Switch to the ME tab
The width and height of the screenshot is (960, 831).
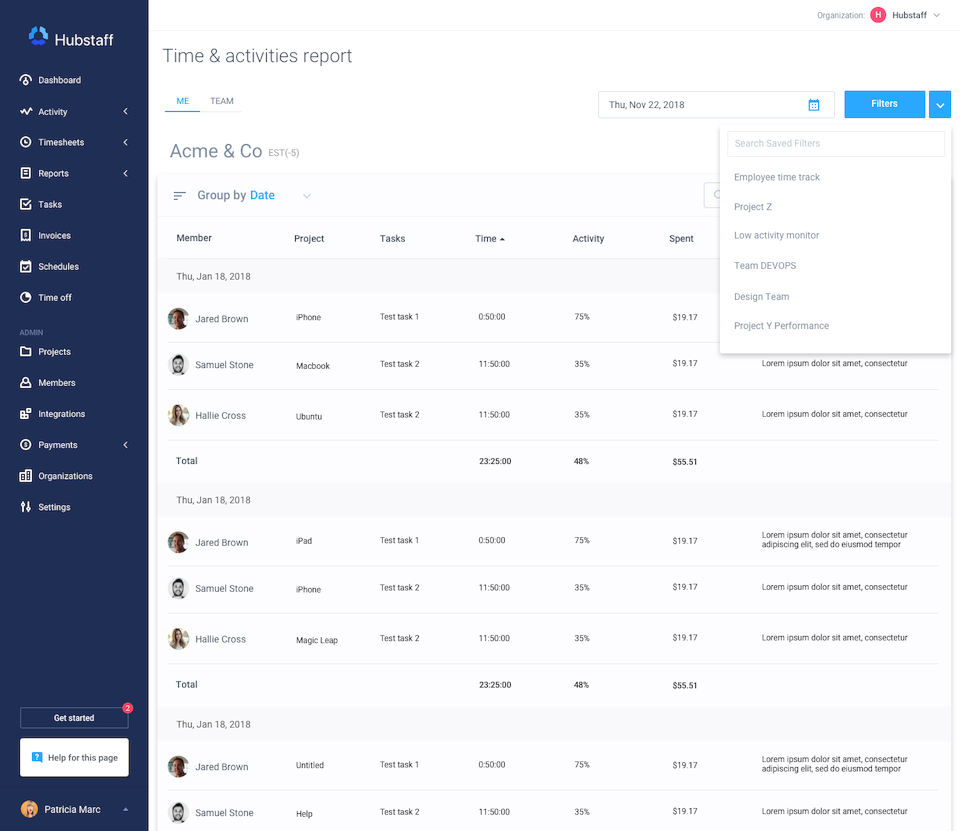pyautogui.click(x=182, y=101)
